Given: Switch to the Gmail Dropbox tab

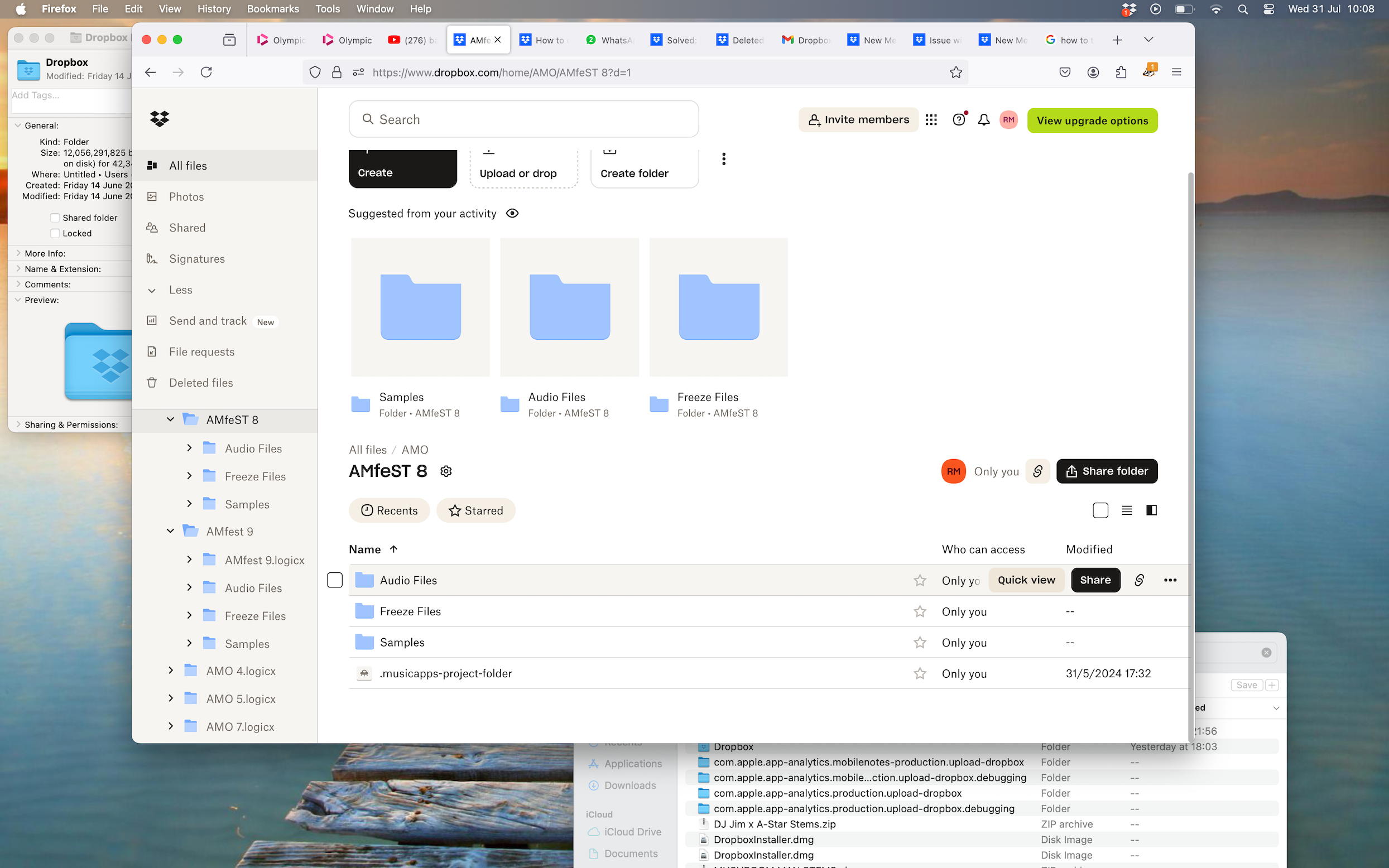Looking at the screenshot, I should pyautogui.click(x=806, y=40).
